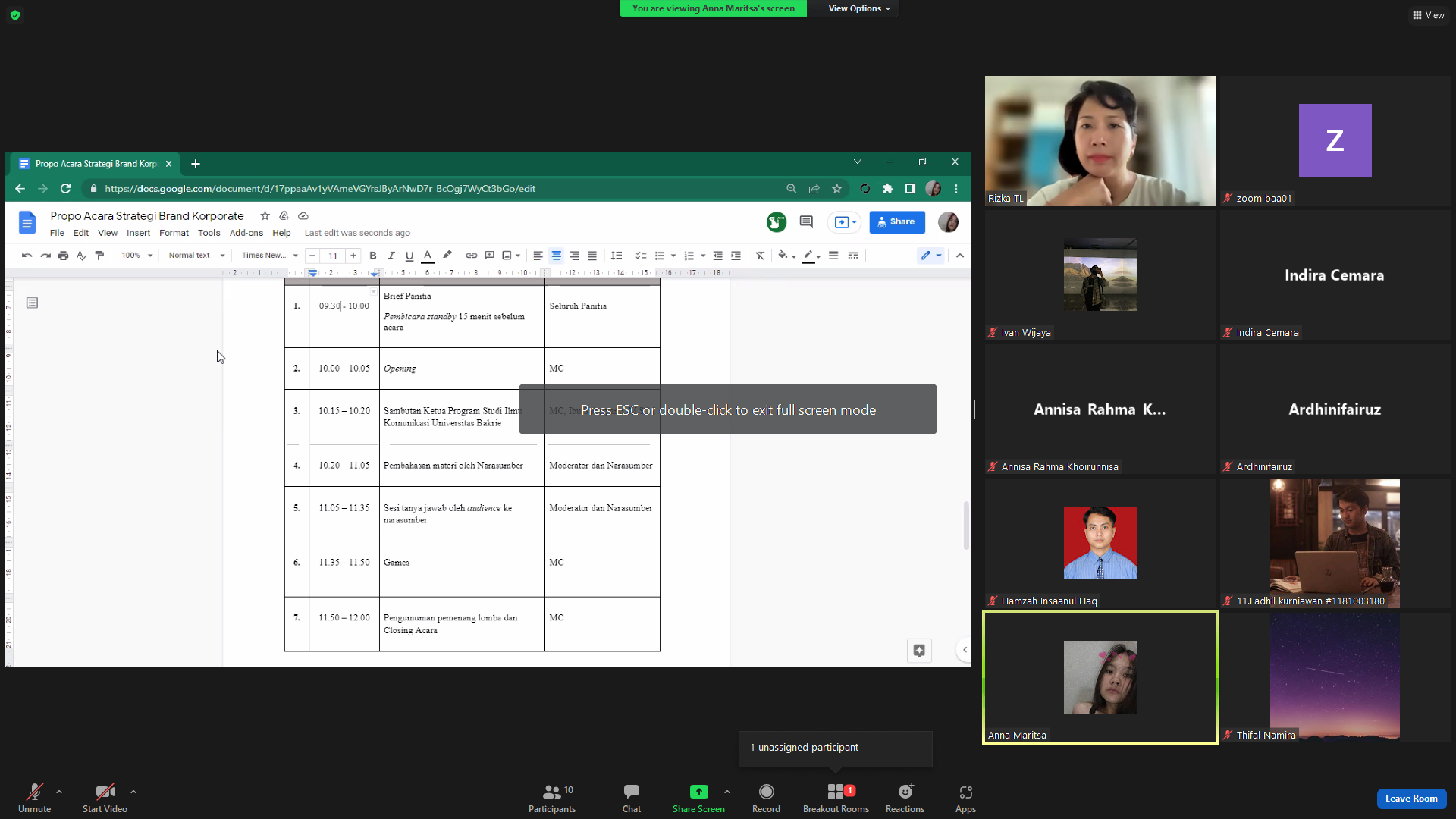Insert a link into the document

pyautogui.click(x=472, y=256)
